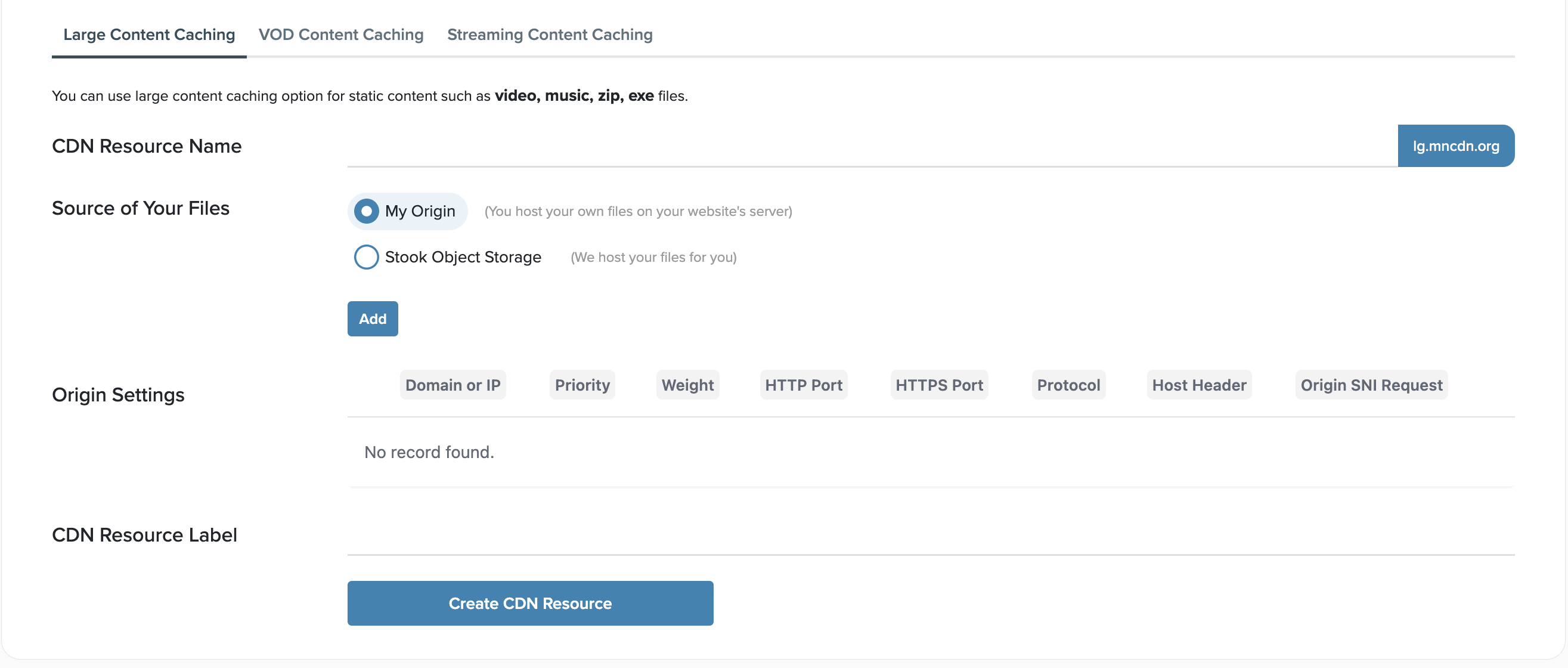Click the Origin SNI Request column header
Image resolution: width=1568 pixels, height=668 pixels.
[1371, 384]
